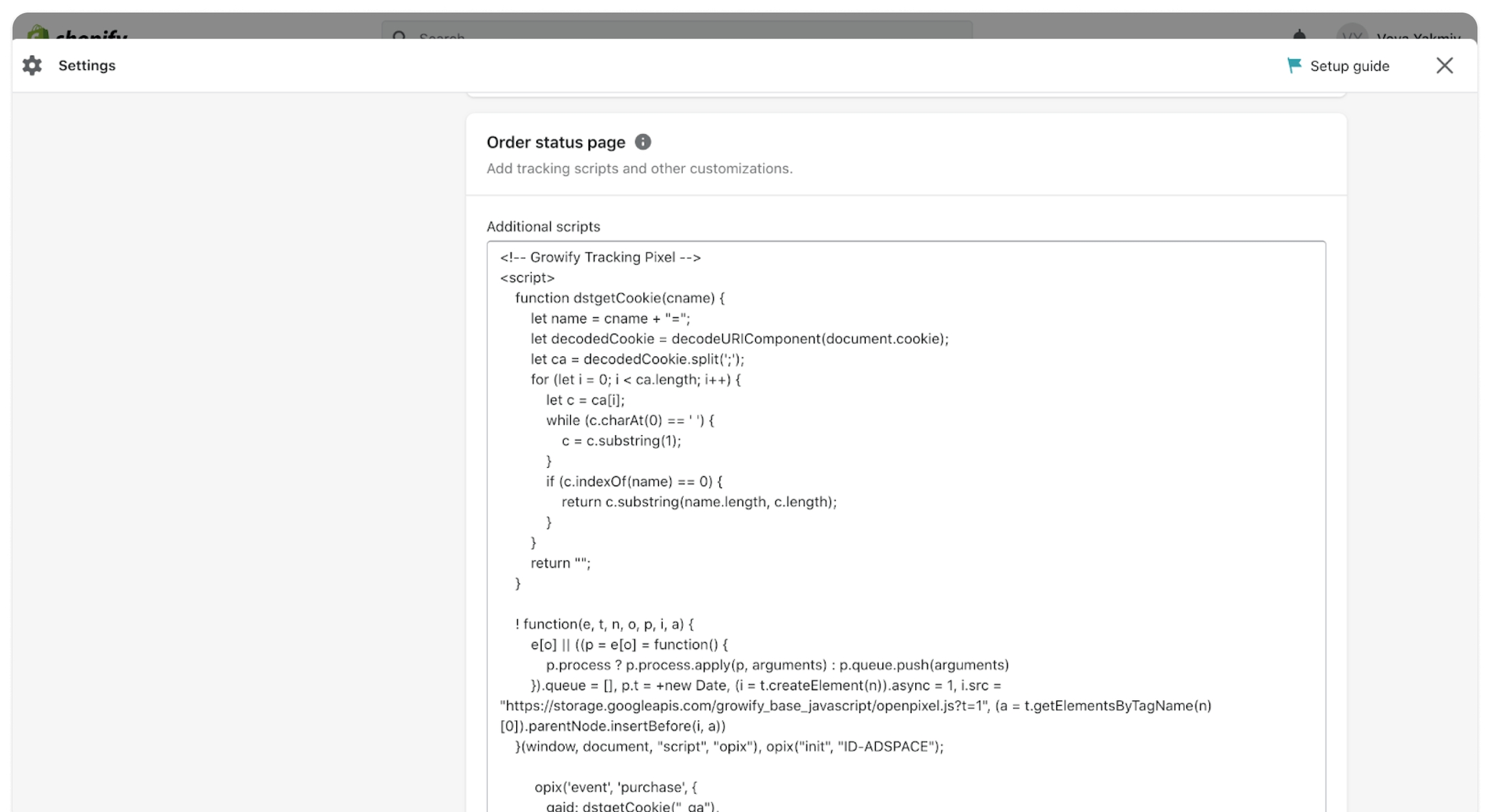
Task: Click the 'let decodedCookie' code line
Action: pos(739,339)
